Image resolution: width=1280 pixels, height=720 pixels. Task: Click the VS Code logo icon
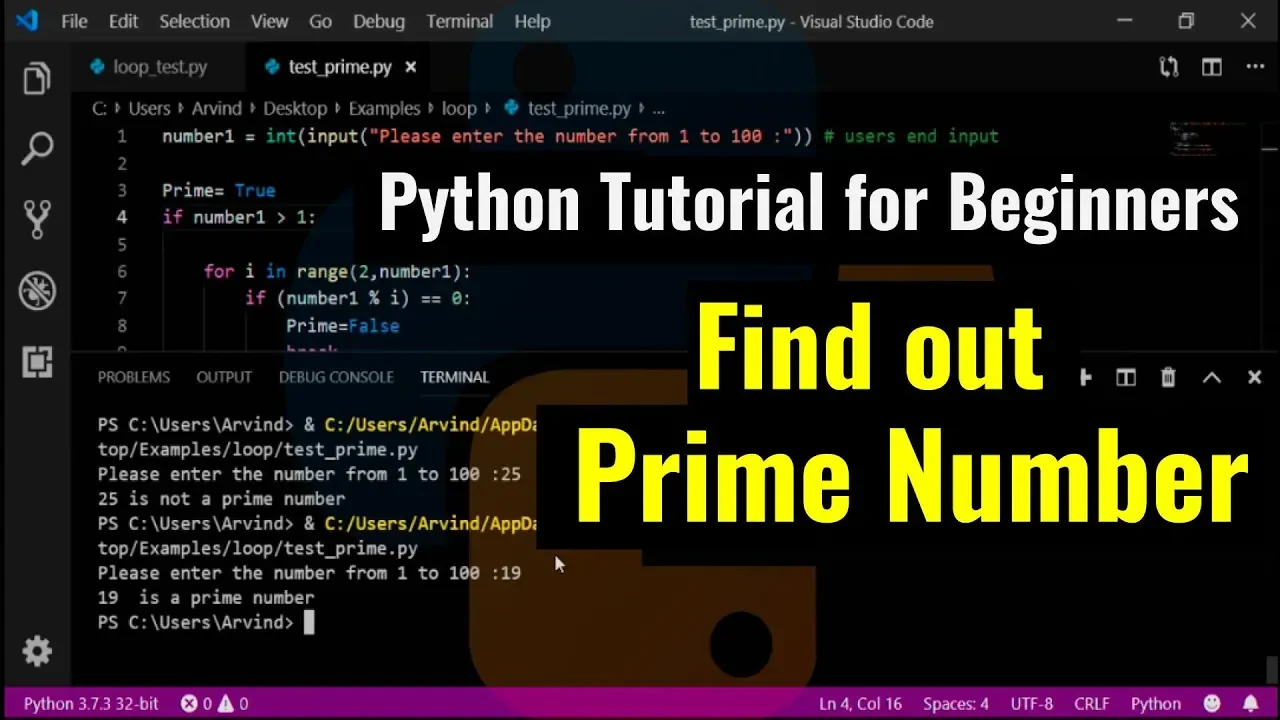27,20
